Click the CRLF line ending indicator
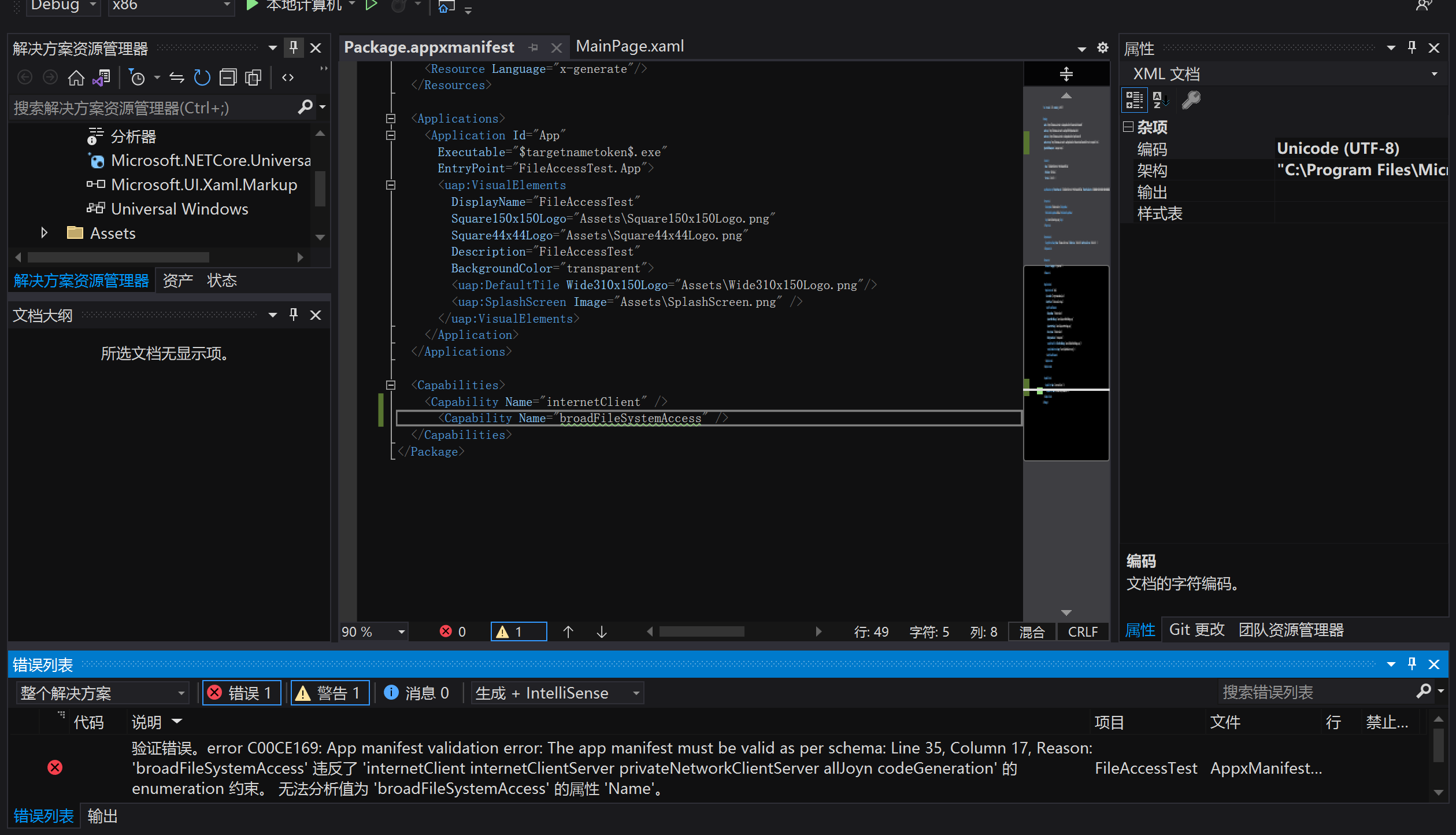 point(1083,631)
